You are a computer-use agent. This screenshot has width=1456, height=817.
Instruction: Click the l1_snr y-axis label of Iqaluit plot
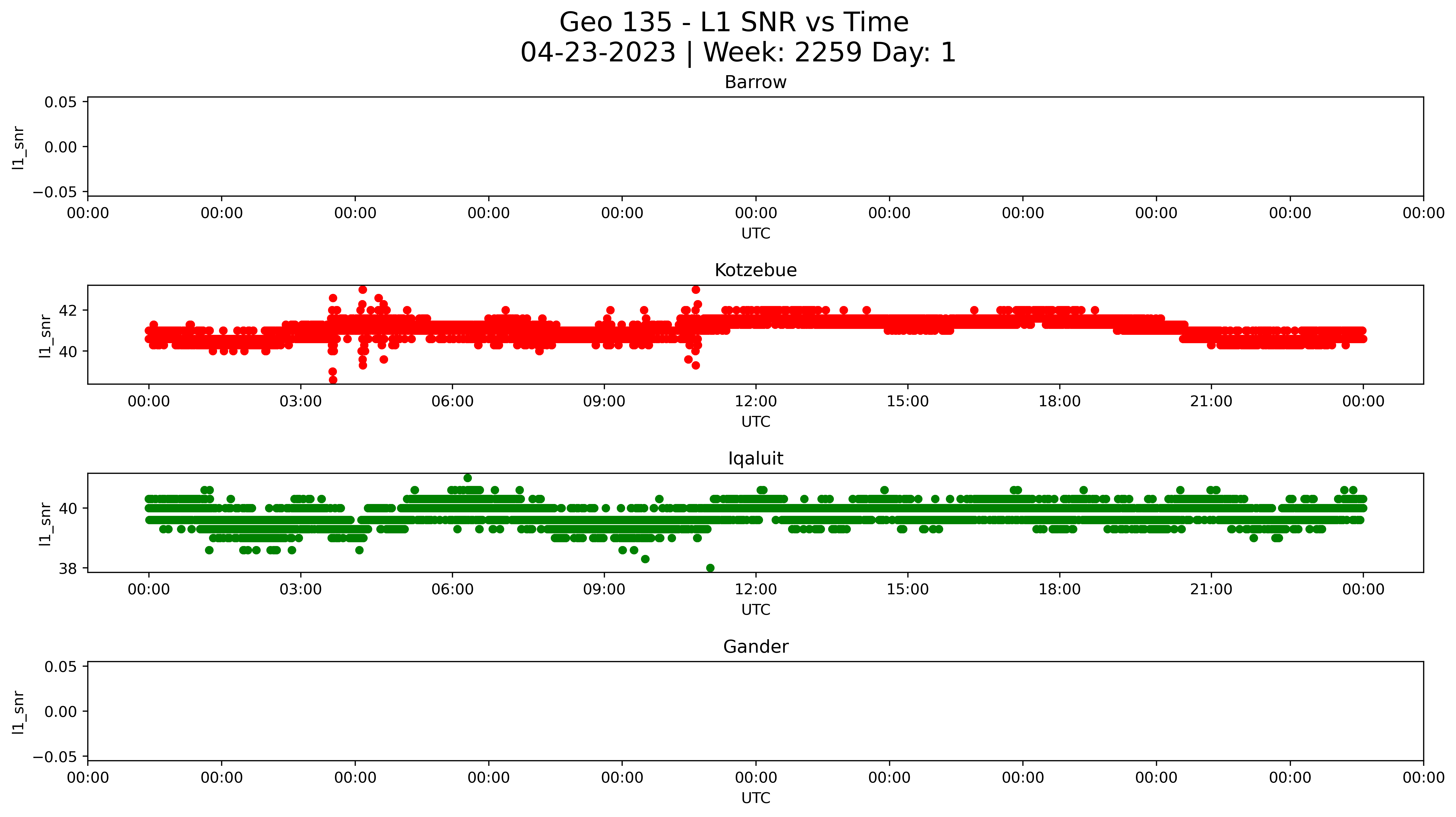click(x=45, y=524)
